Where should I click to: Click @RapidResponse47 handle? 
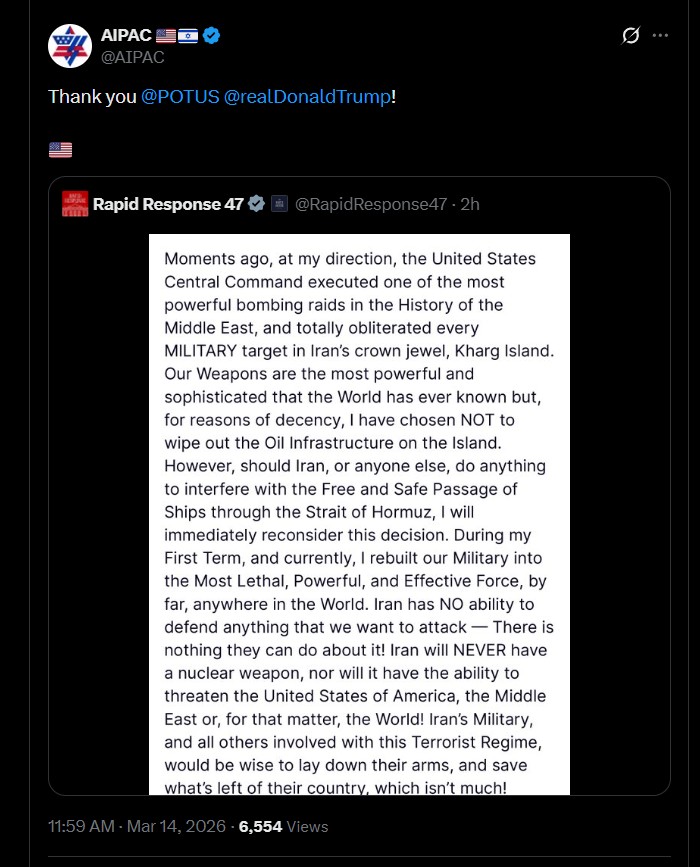[x=370, y=204]
